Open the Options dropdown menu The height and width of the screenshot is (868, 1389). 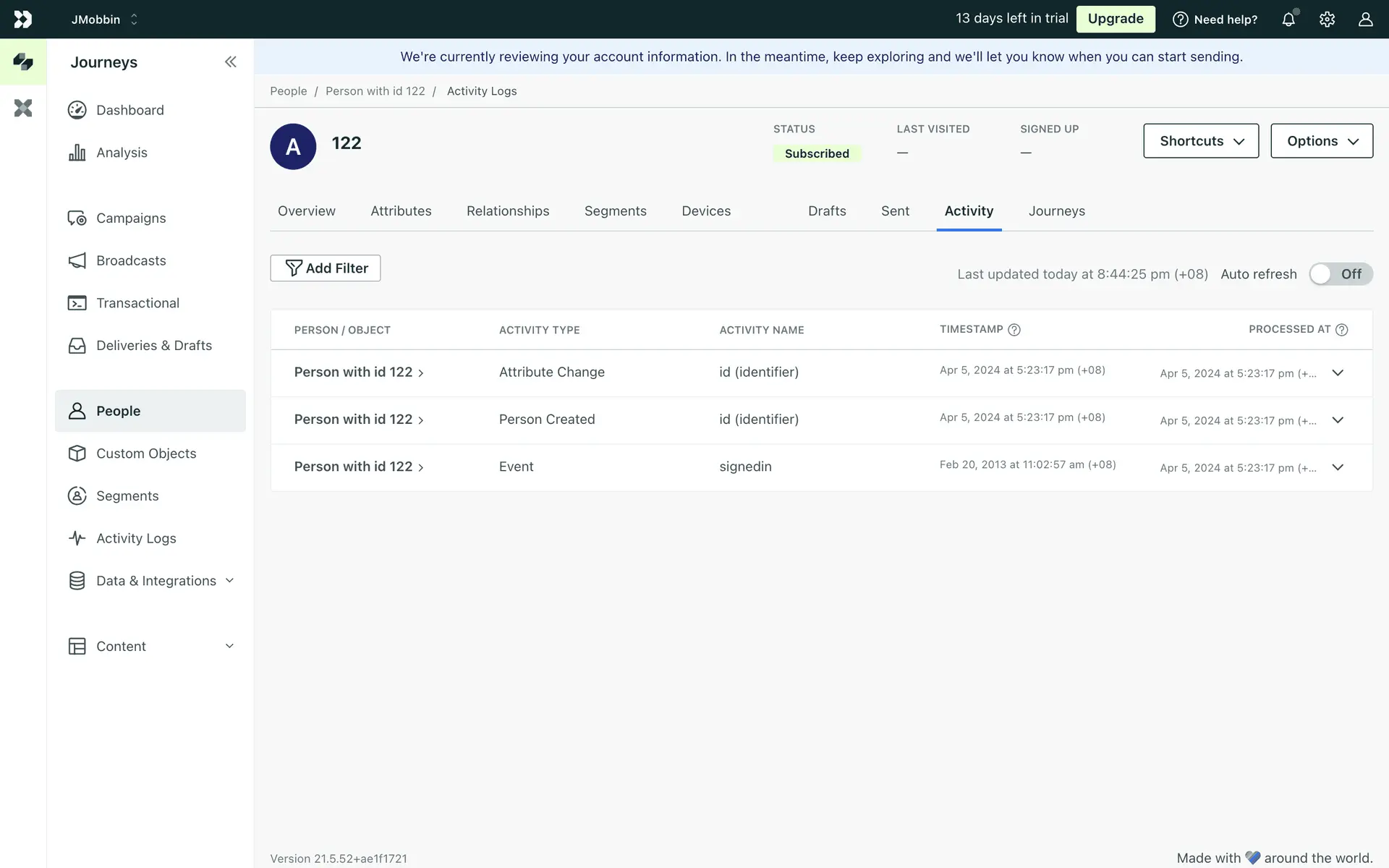click(1321, 141)
